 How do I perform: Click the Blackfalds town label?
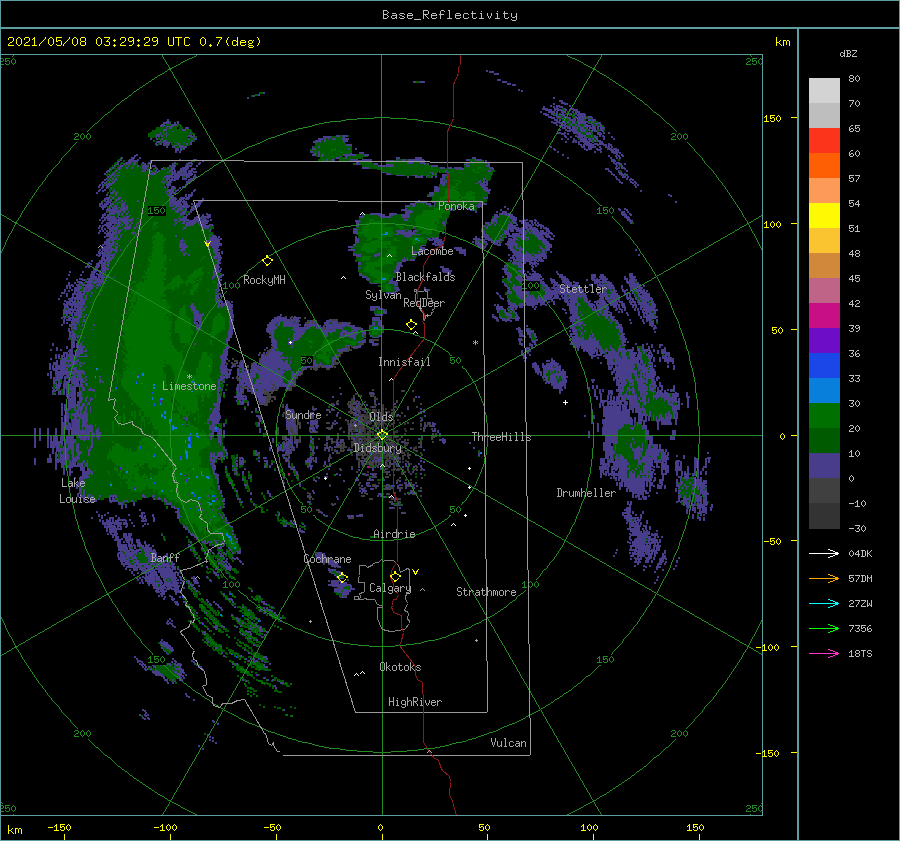click(425, 277)
